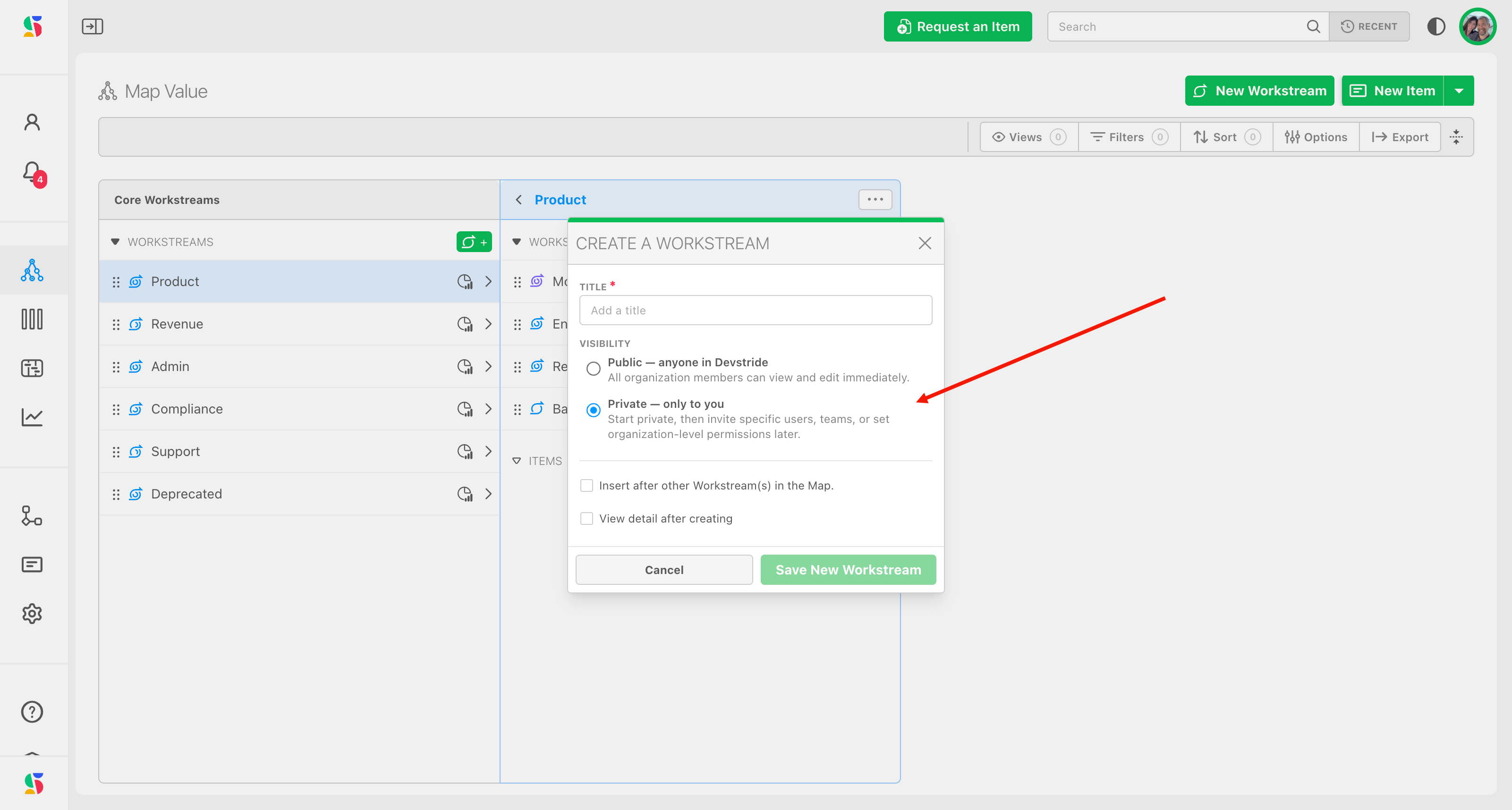Open the help question mark icon
Screen dimensions: 1512x810
(x=32, y=711)
